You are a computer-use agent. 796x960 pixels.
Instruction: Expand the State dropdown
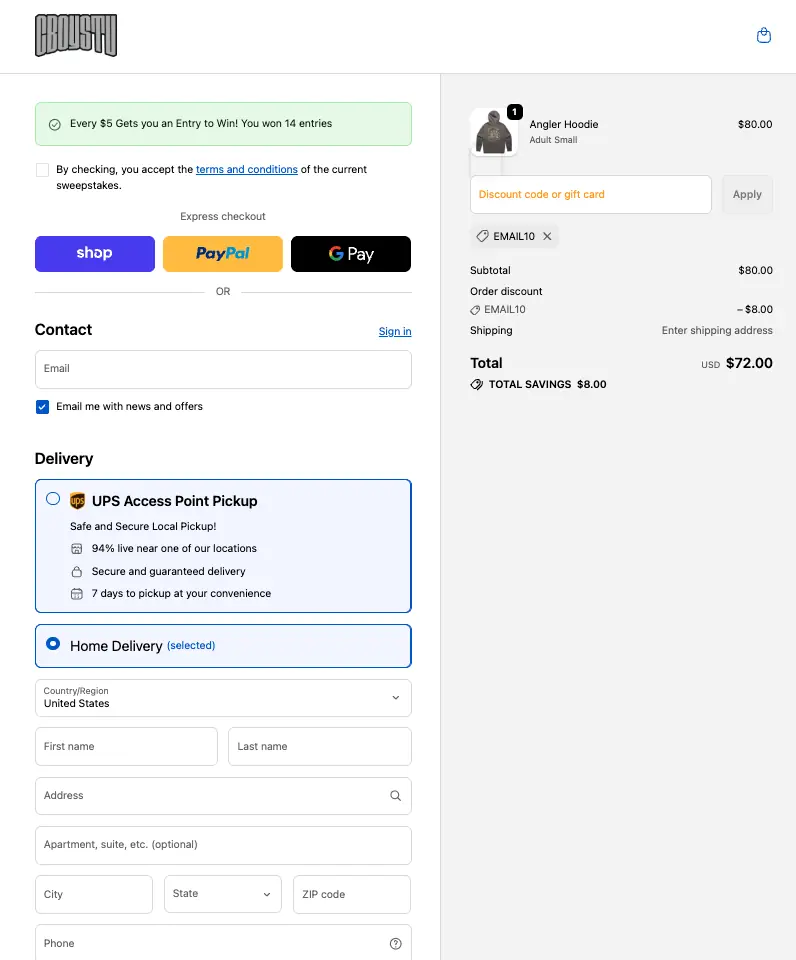(x=223, y=894)
